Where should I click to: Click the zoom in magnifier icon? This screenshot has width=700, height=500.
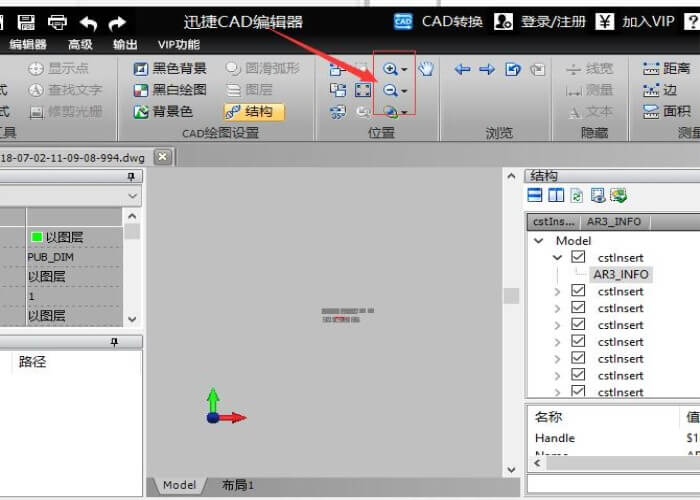[x=390, y=69]
